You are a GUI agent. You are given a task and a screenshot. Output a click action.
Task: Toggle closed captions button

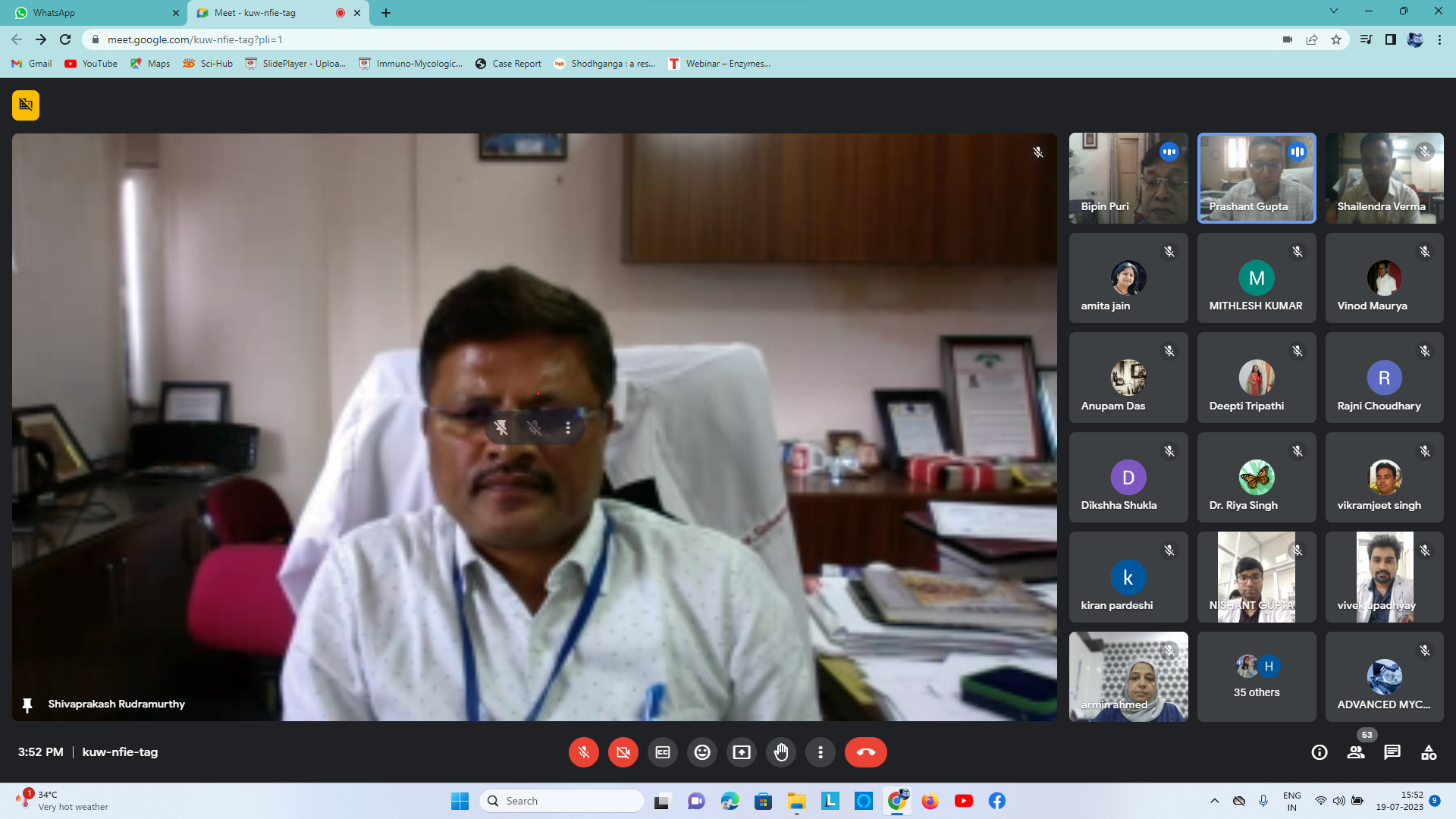click(663, 752)
